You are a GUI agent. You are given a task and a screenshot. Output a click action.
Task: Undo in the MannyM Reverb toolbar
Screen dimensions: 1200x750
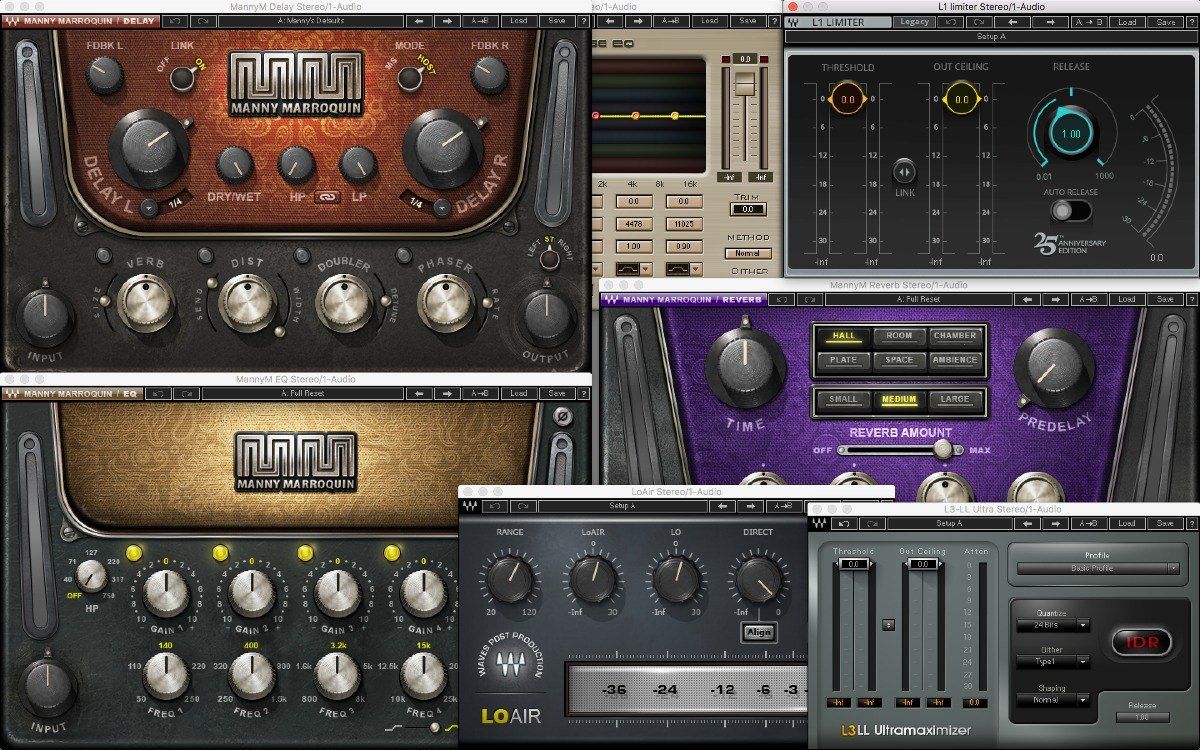781,299
